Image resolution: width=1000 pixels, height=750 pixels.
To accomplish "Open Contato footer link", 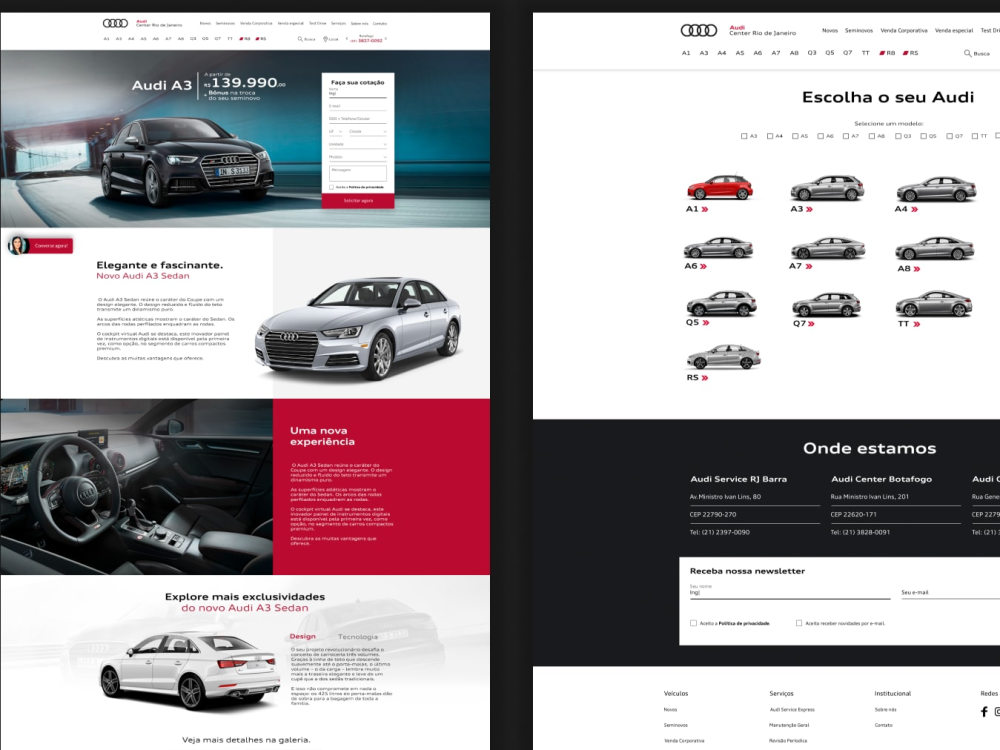I will pyautogui.click(x=883, y=725).
